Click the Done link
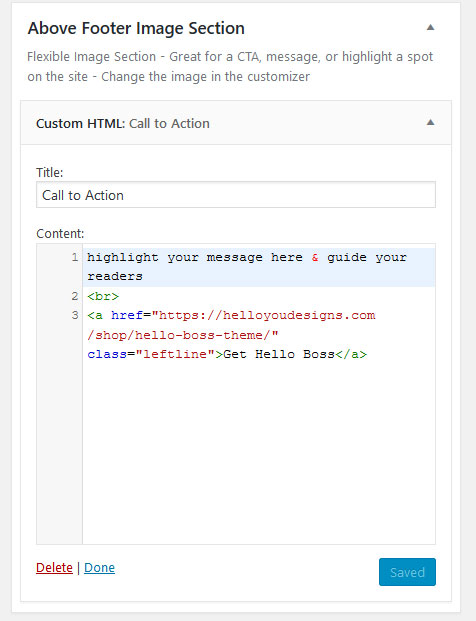476x621 pixels. tap(99, 568)
